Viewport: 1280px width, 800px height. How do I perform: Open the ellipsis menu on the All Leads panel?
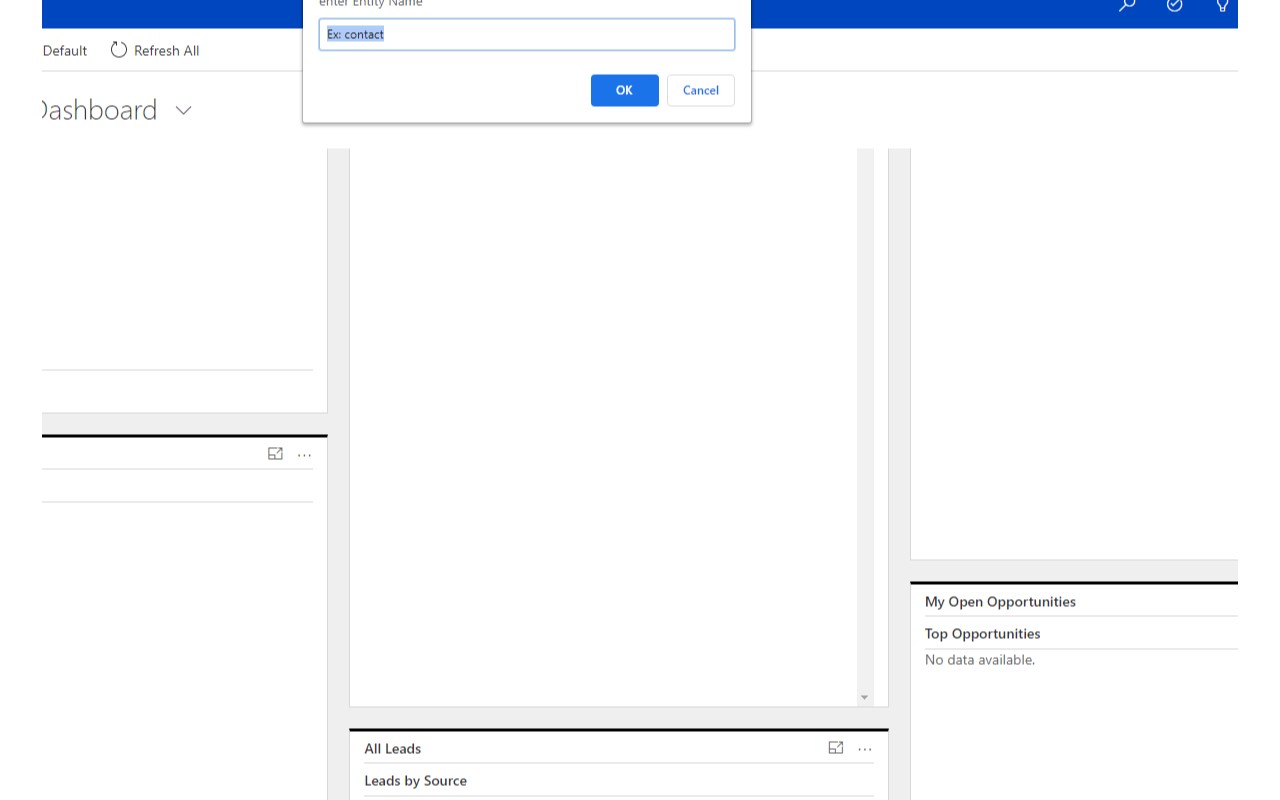[x=864, y=748]
